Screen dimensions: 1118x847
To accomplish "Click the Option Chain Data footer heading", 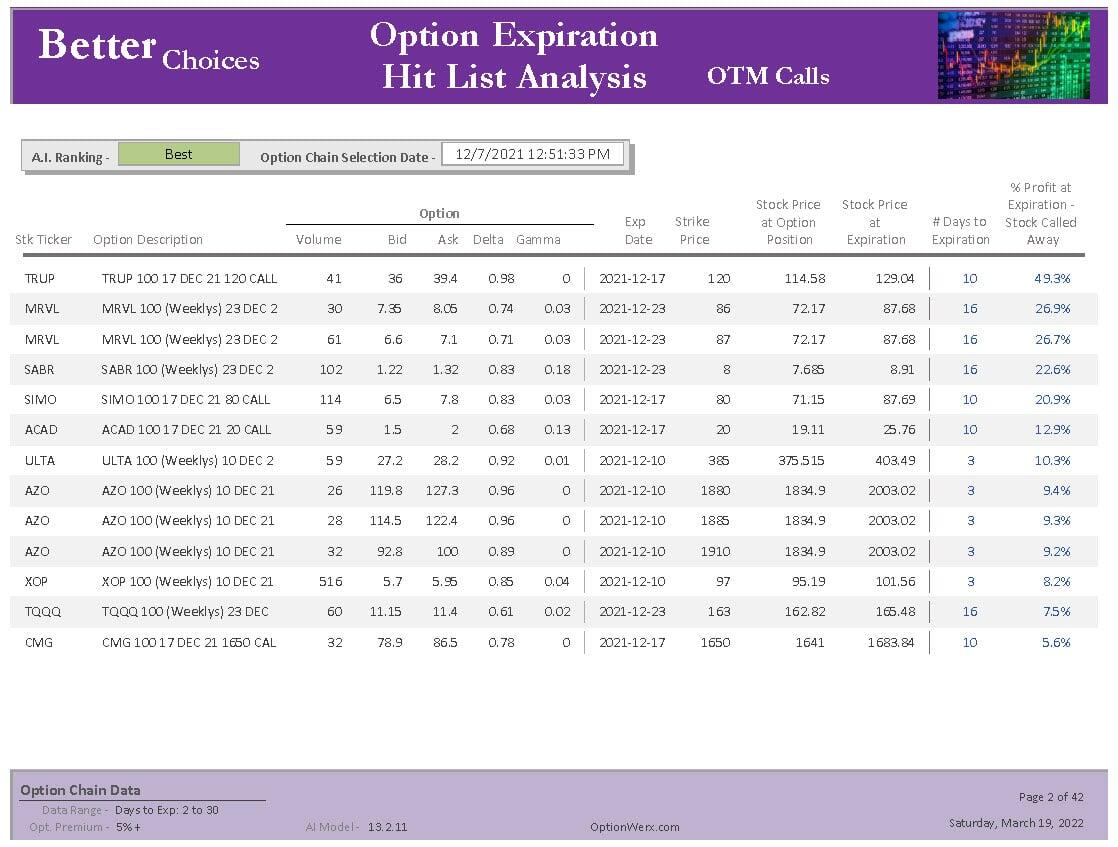I will 80,790.
